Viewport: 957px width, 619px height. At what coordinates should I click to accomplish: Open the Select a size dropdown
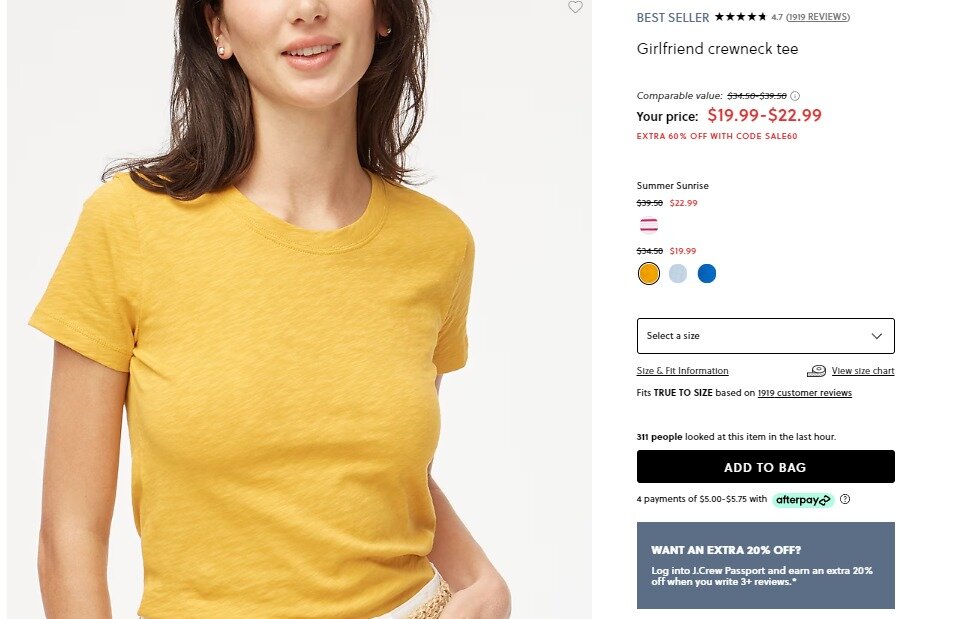click(x=765, y=336)
